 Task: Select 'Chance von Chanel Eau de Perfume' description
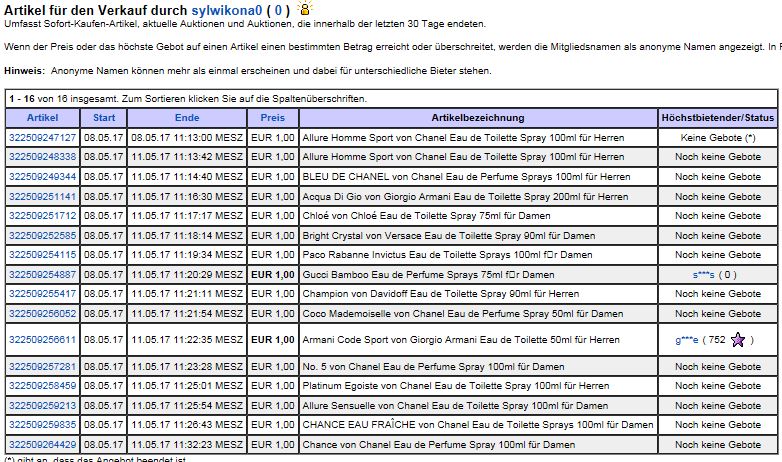[439, 445]
